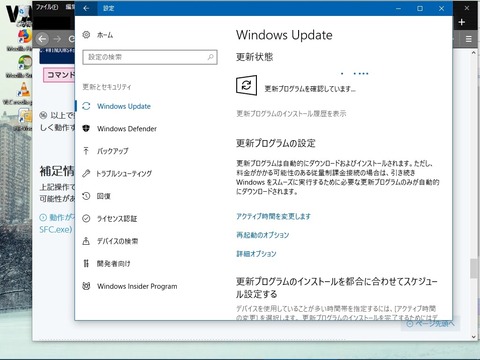The height and width of the screenshot is (360, 480).
Task: Select デバイスの検索 in the sidebar
Action: (117, 241)
